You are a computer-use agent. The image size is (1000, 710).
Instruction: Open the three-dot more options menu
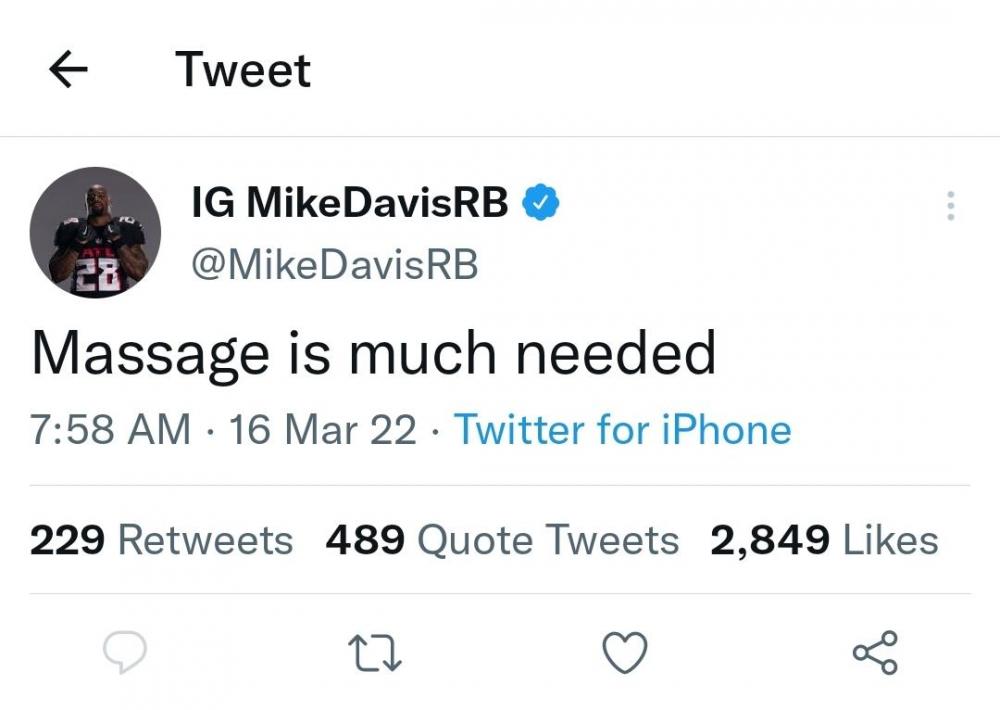point(949,206)
